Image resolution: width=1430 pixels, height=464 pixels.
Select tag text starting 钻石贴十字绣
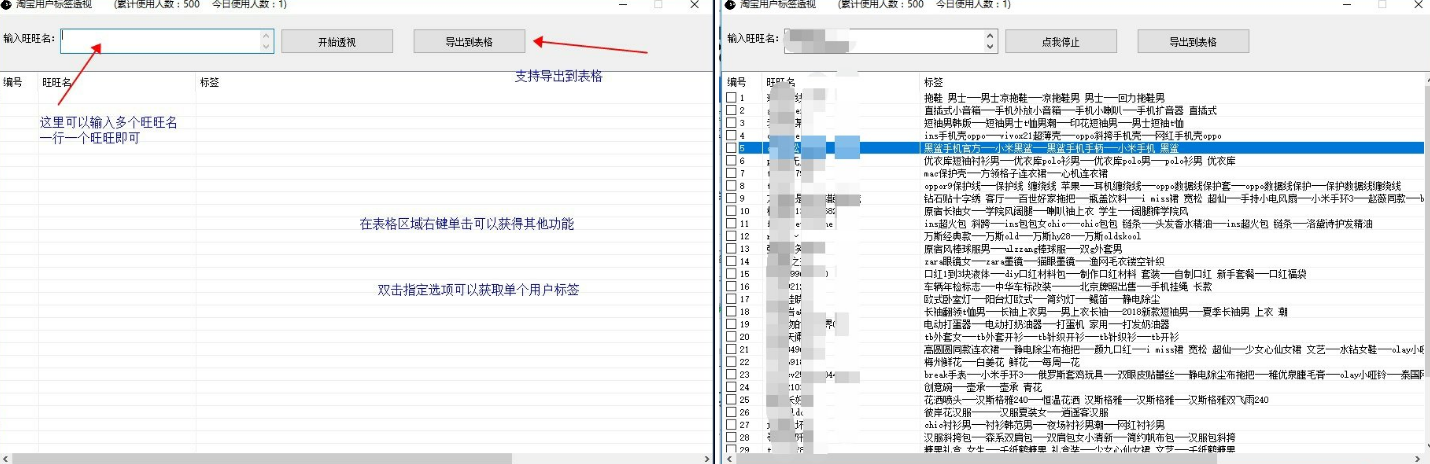pos(1172,198)
